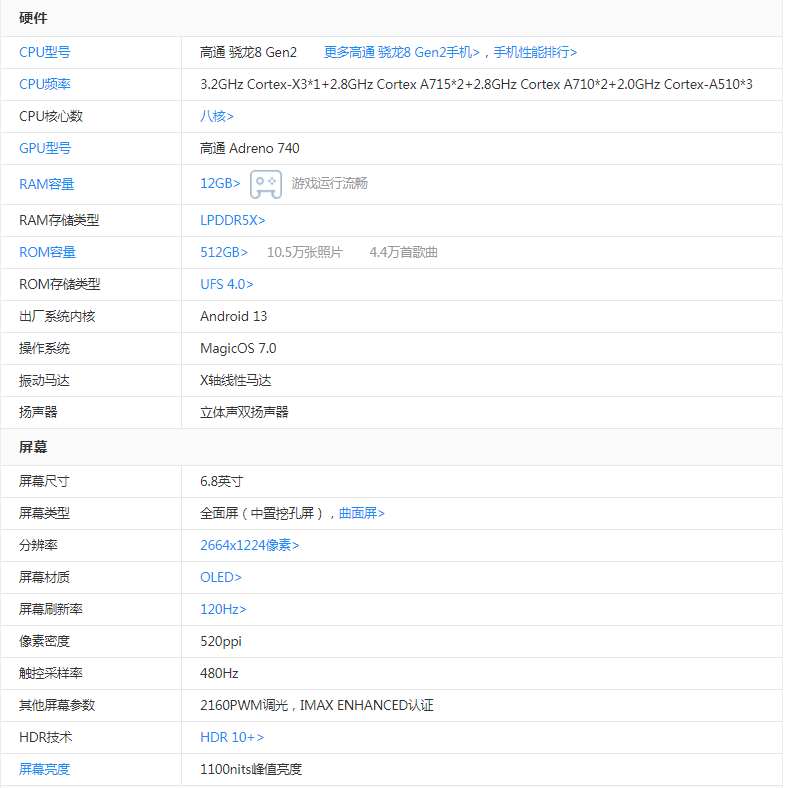Click the 全面屏（中置挖孔屏） text

pyautogui.click(x=262, y=514)
